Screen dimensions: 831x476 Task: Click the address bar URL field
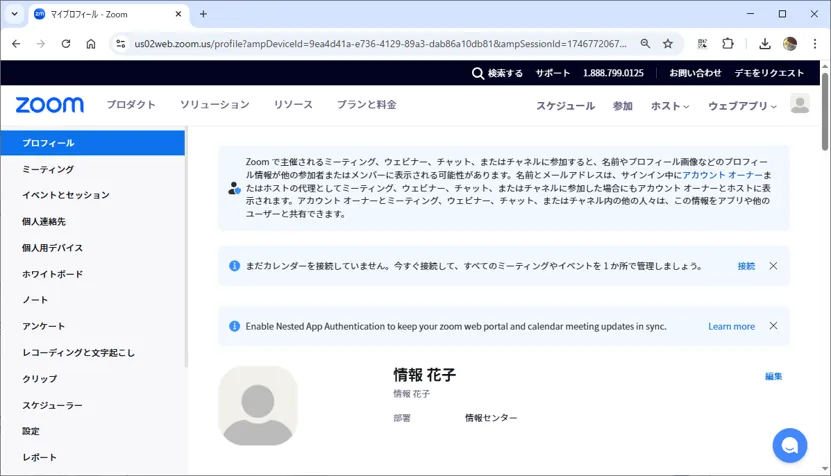[381, 44]
